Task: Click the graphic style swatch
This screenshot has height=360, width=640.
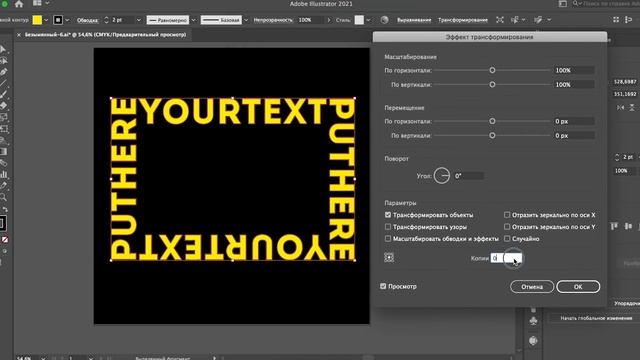Action: coord(359,20)
